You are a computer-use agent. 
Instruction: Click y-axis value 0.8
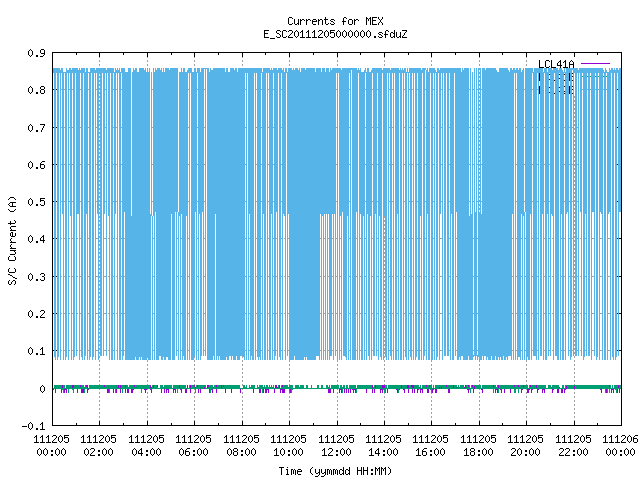[x=36, y=90]
